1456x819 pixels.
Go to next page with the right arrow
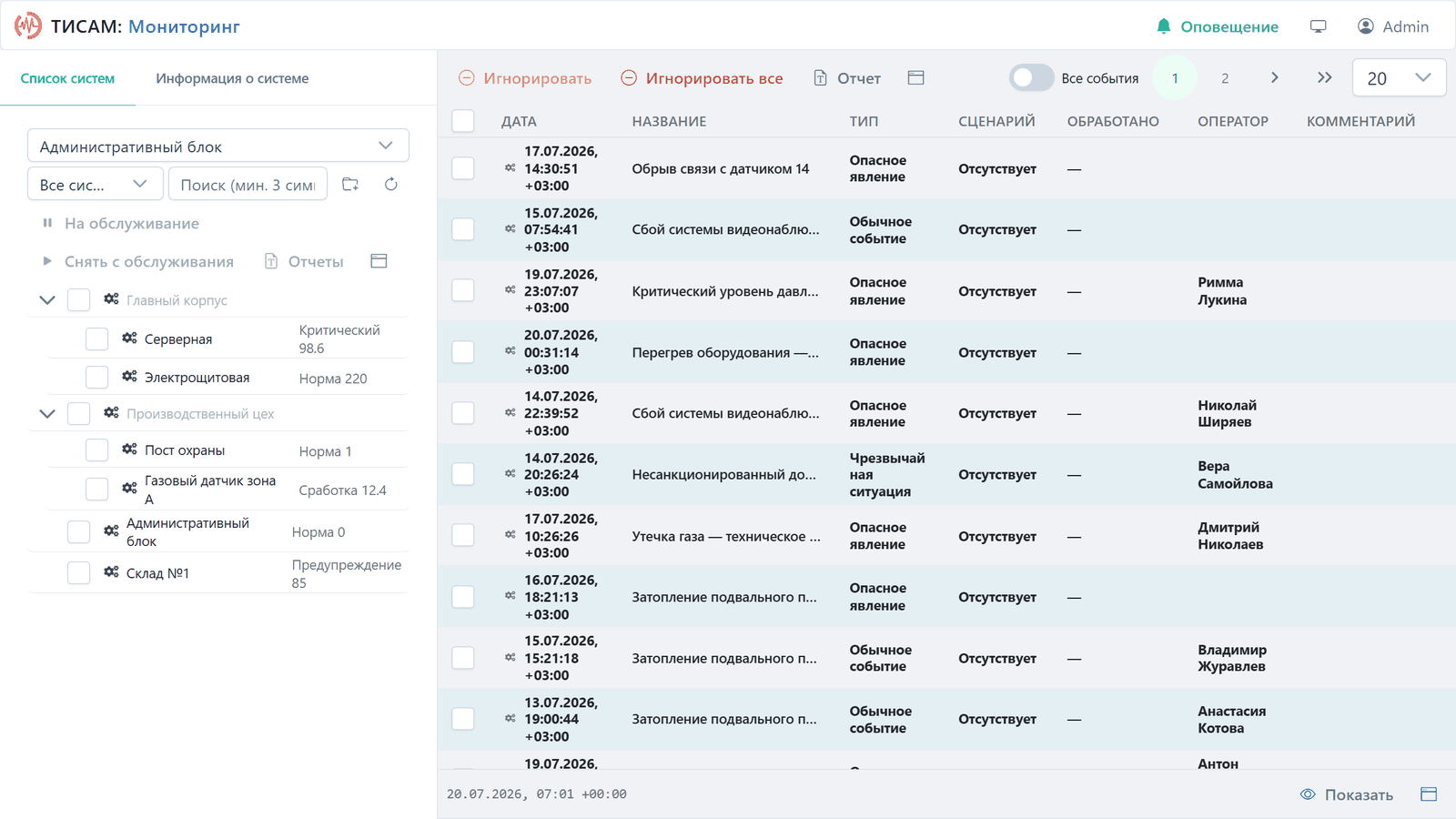point(1275,78)
